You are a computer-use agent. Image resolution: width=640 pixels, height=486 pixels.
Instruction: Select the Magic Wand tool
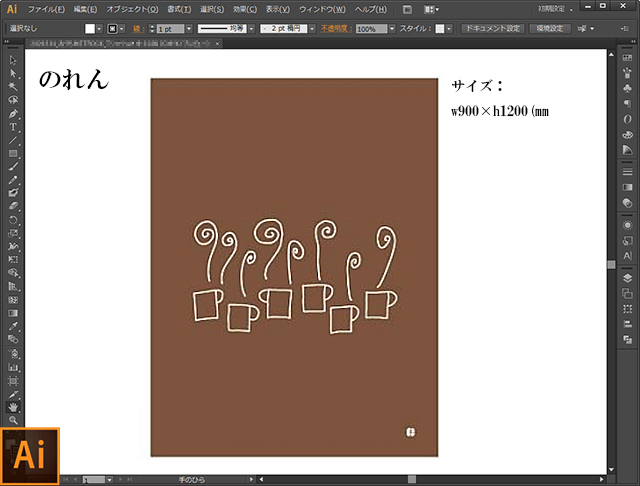13,87
